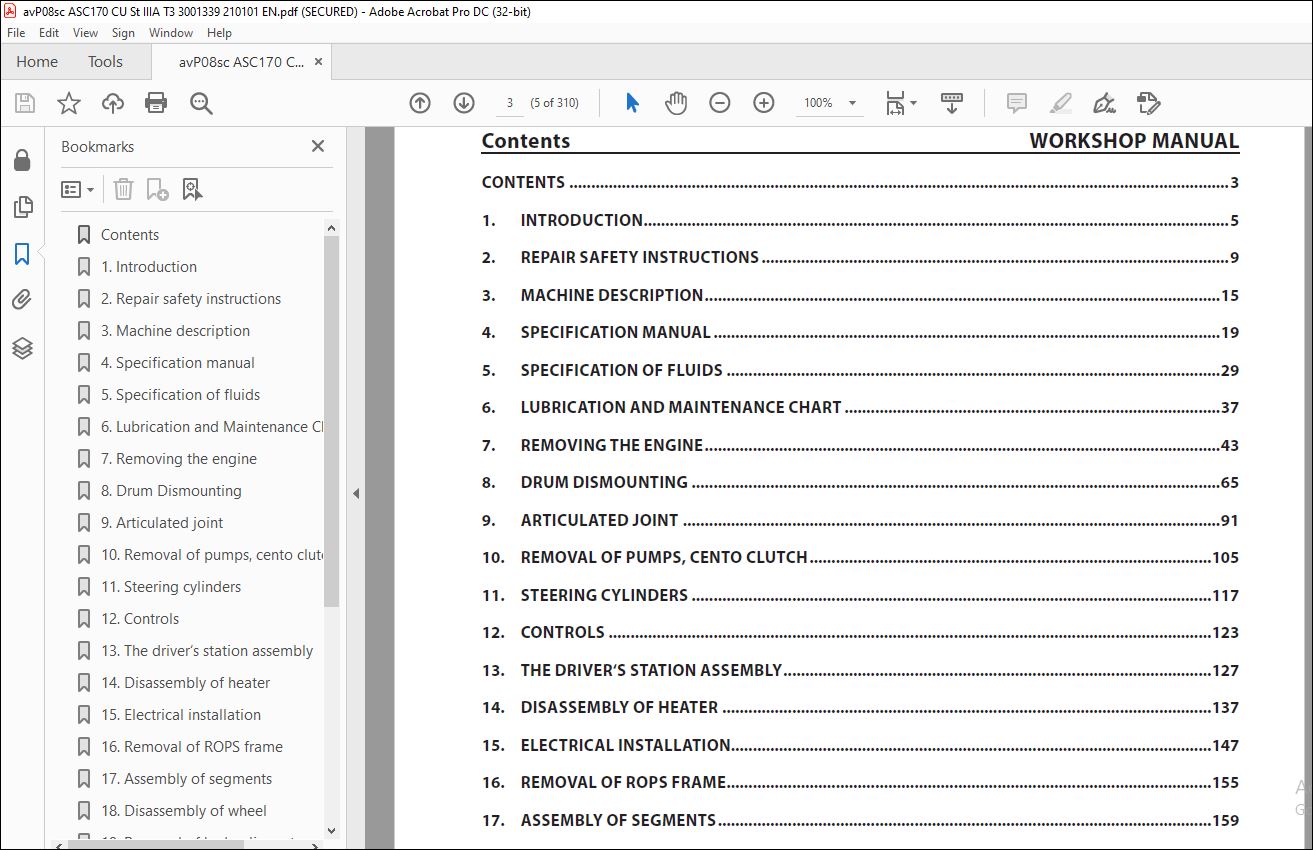Click the upload to cloud icon

coord(113,103)
